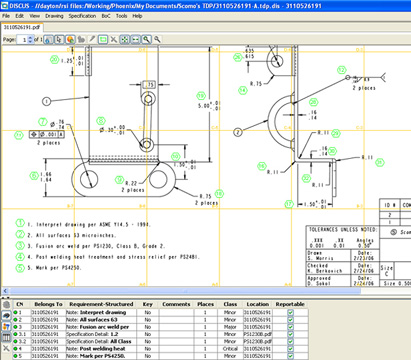Toggle Reportable checkbox for row 3

[x=290, y=327]
